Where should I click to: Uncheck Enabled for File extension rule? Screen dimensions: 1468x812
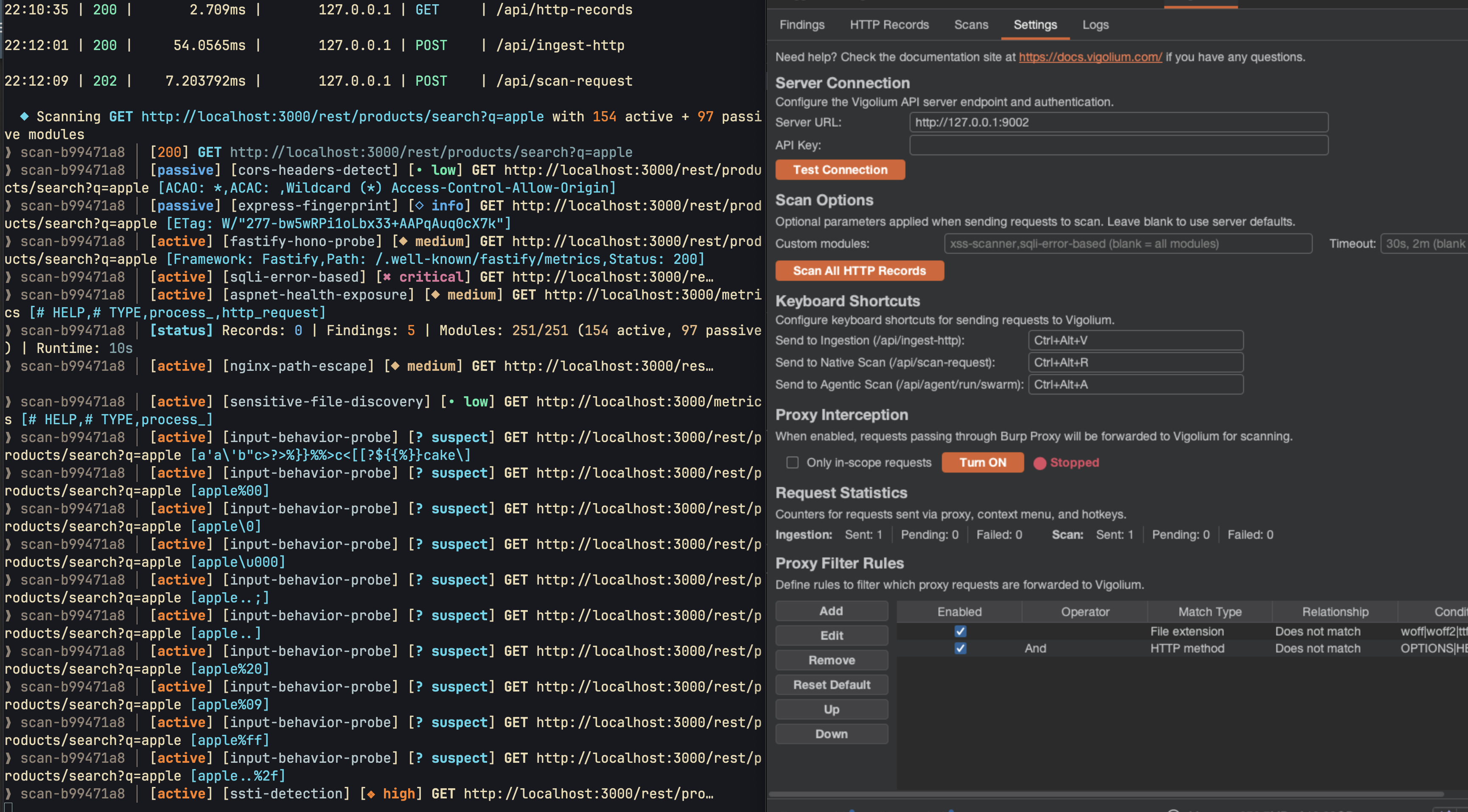(x=960, y=631)
